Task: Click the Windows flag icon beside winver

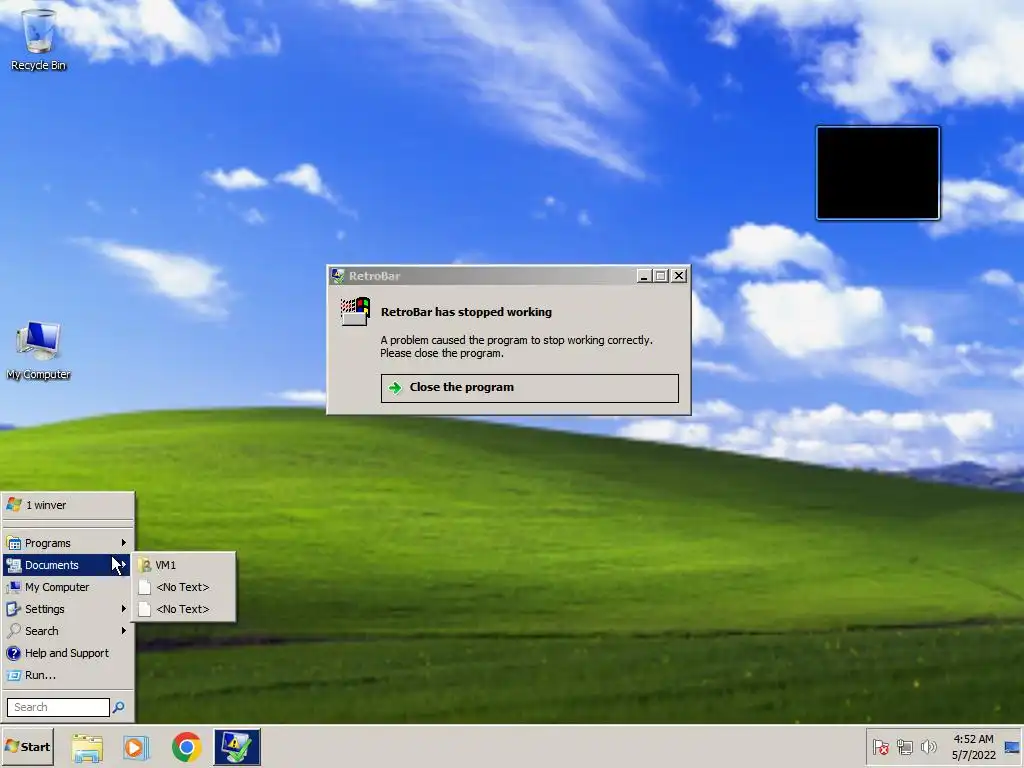Action: click(x=14, y=505)
